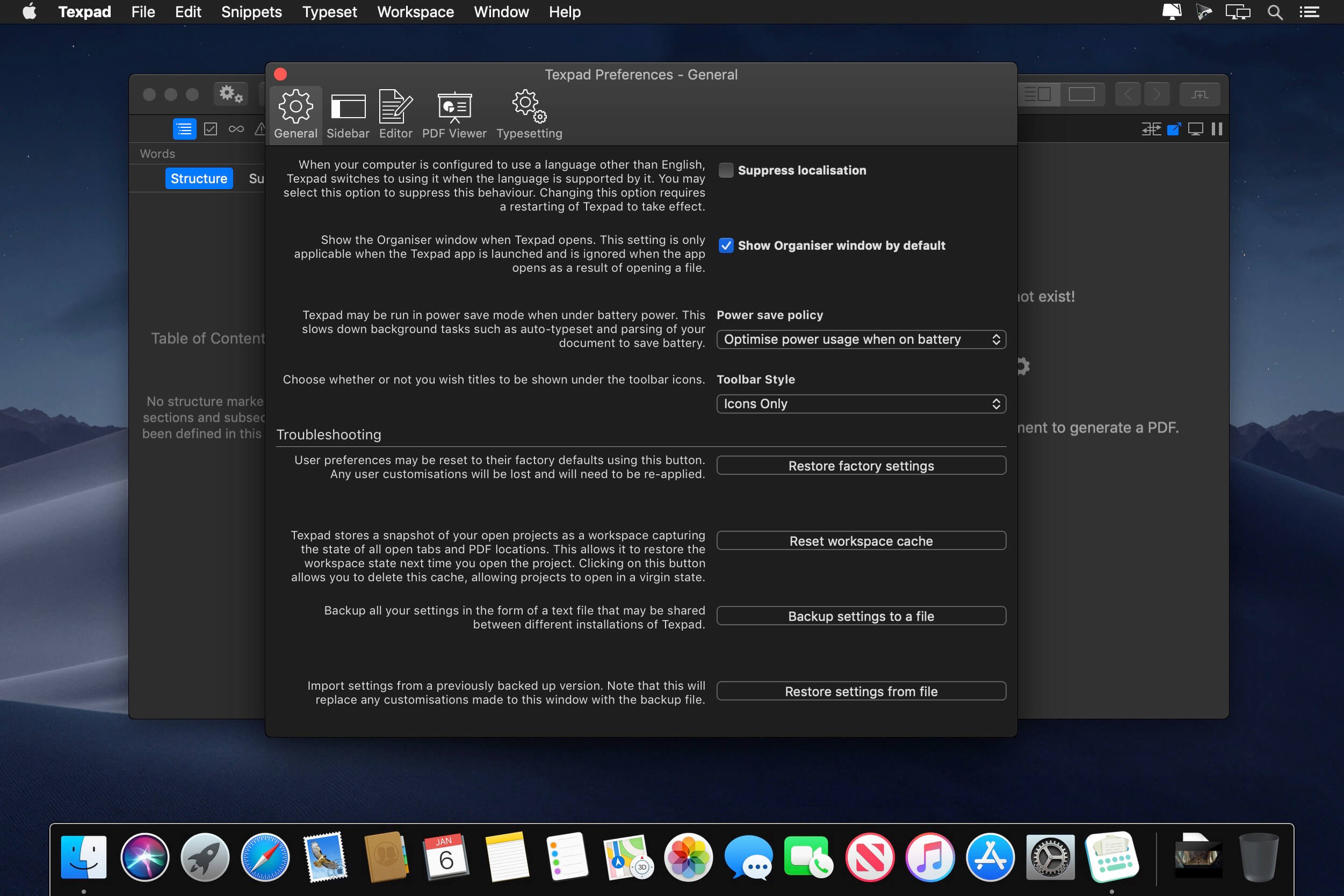
Task: Change the Toolbar Style dropdown selection
Action: click(x=861, y=403)
